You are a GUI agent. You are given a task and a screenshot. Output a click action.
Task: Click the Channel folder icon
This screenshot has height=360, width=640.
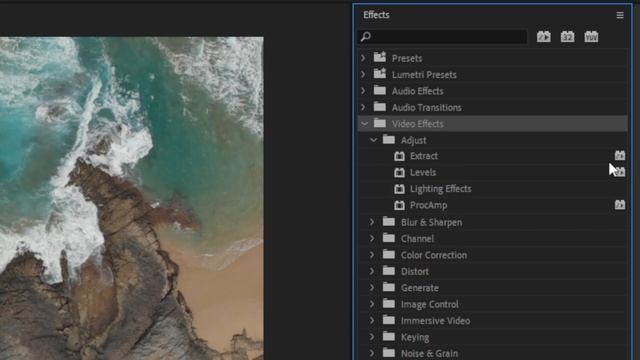click(389, 238)
